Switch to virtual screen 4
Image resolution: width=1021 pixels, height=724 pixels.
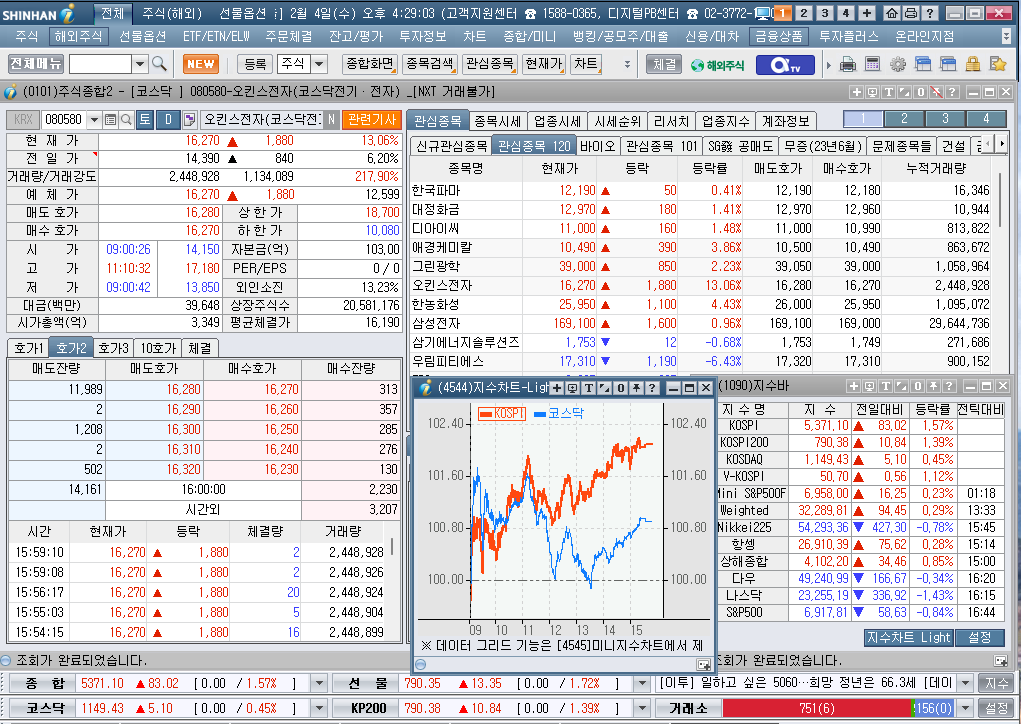846,13
